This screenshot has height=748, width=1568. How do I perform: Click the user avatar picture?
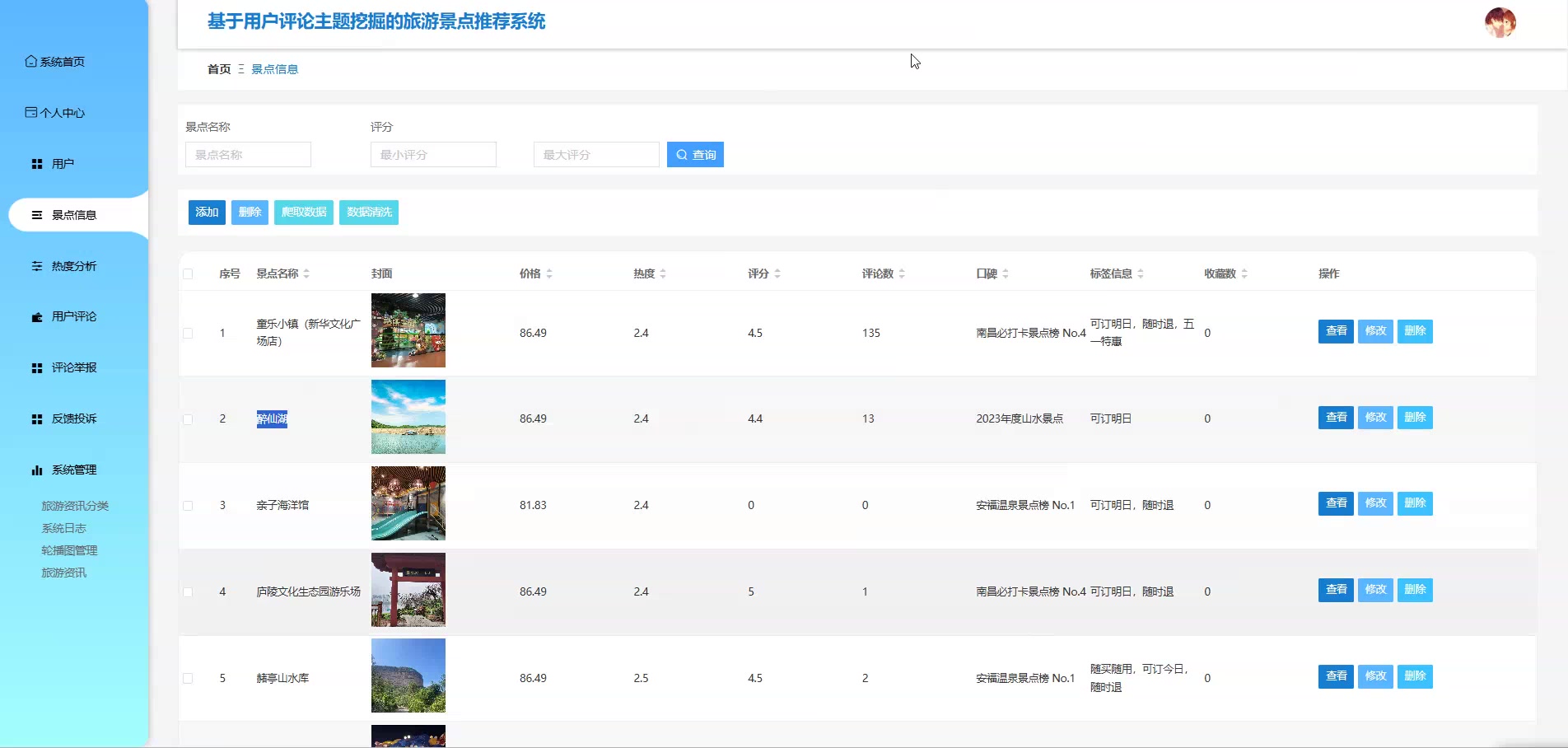pos(1500,23)
